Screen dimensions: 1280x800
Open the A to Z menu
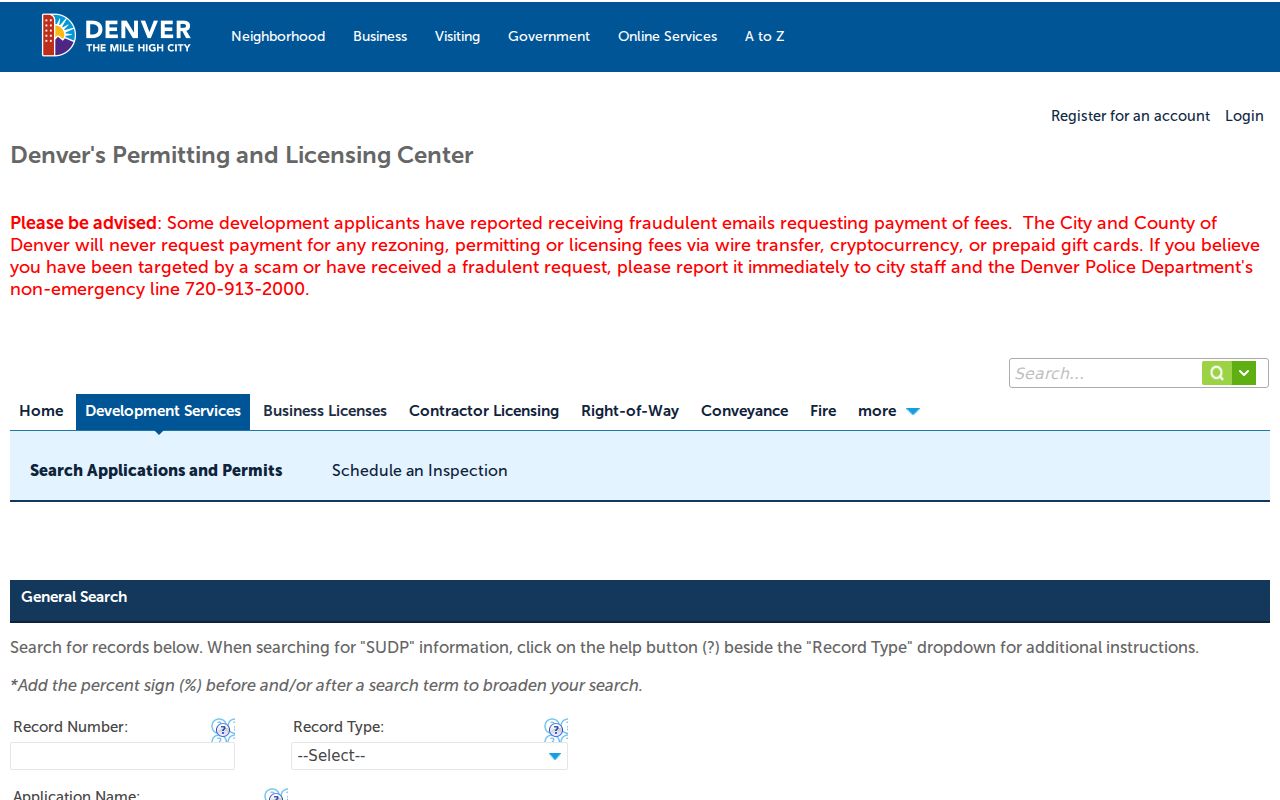click(x=764, y=36)
